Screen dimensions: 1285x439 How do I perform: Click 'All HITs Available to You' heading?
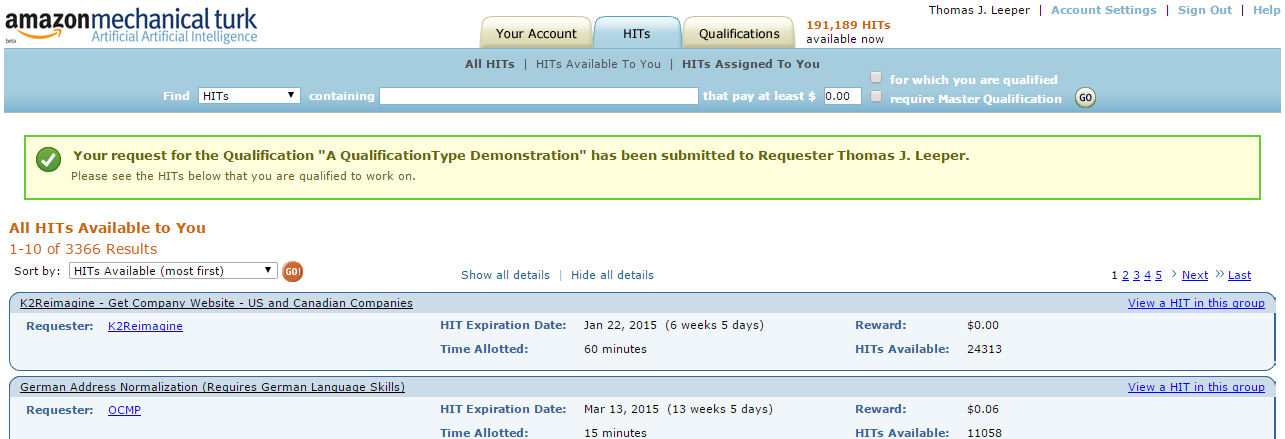pos(107,228)
